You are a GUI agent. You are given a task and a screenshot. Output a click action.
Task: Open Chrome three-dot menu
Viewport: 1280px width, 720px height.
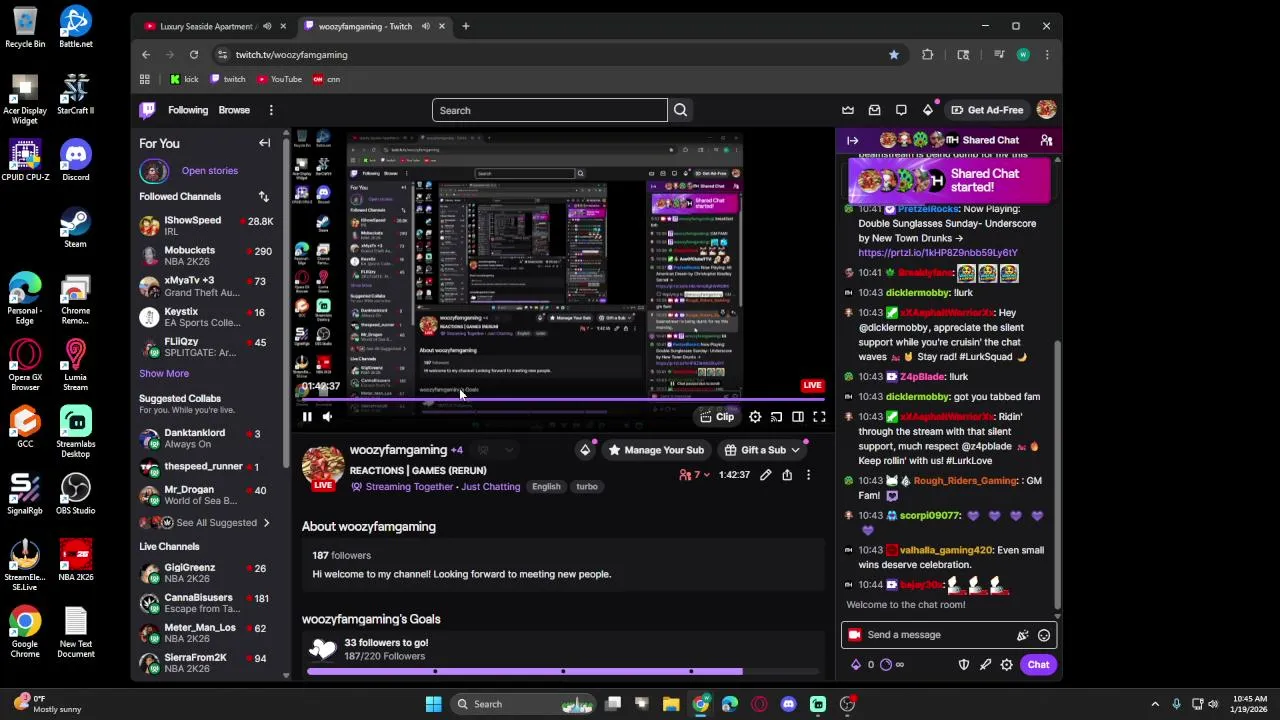pos(1047,55)
